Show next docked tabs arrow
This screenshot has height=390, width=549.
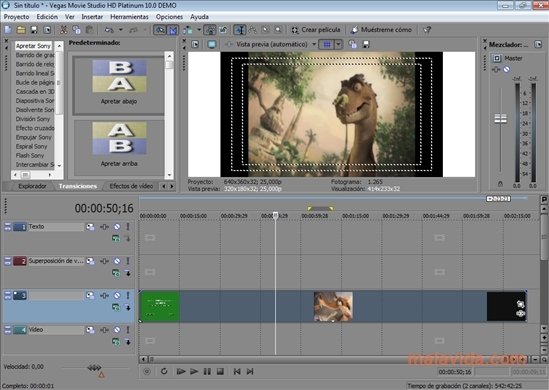(x=172, y=186)
